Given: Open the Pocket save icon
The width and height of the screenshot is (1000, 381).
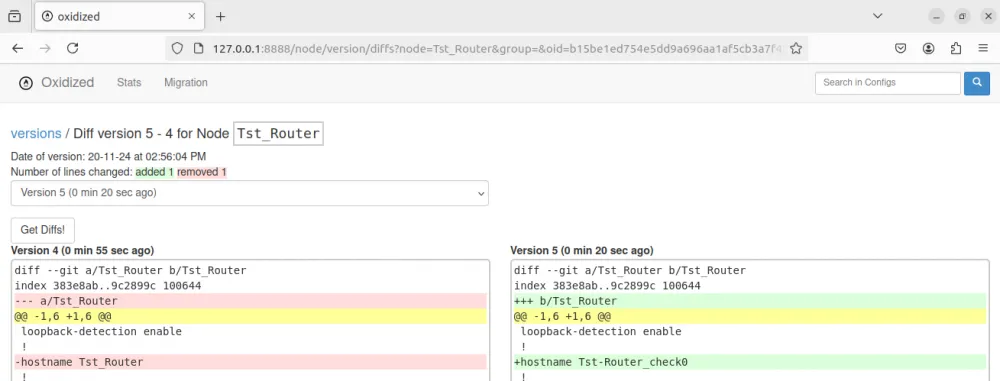Looking at the screenshot, I should pos(901,49).
